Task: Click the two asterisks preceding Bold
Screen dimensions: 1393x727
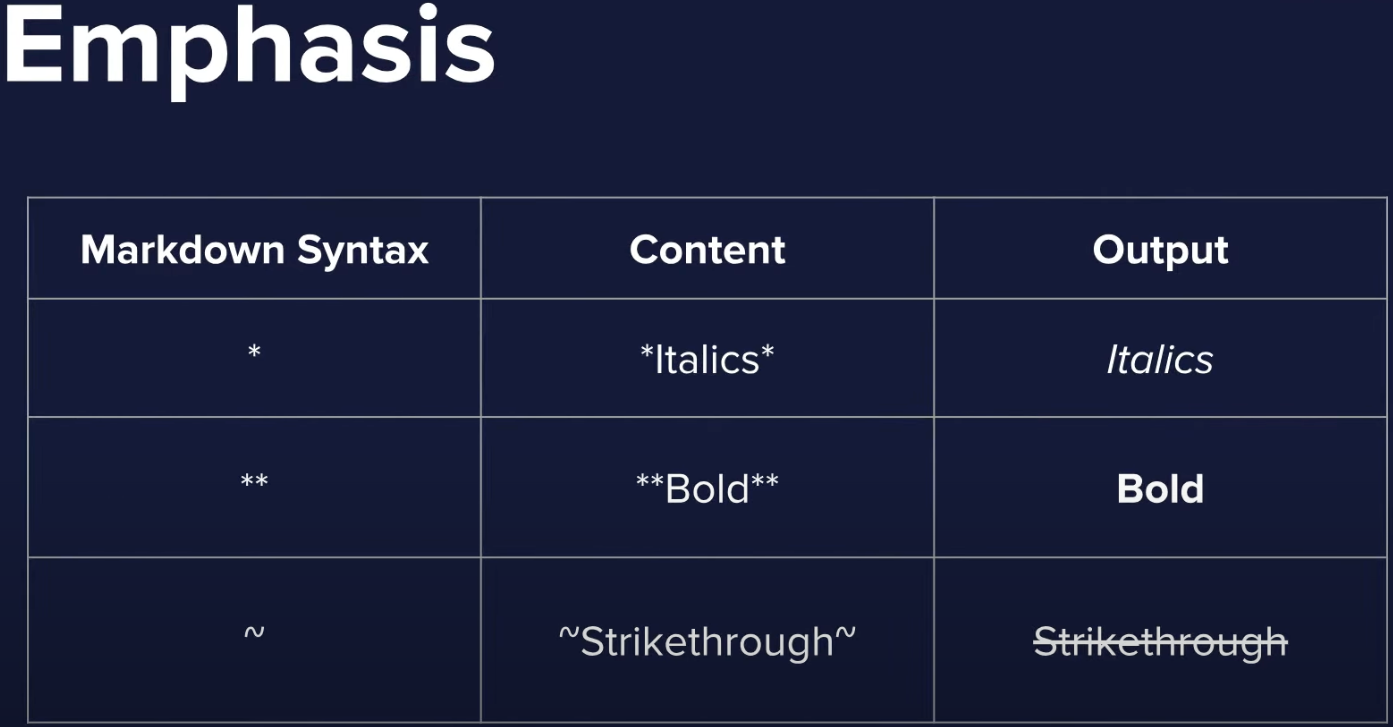Action: [x=650, y=483]
